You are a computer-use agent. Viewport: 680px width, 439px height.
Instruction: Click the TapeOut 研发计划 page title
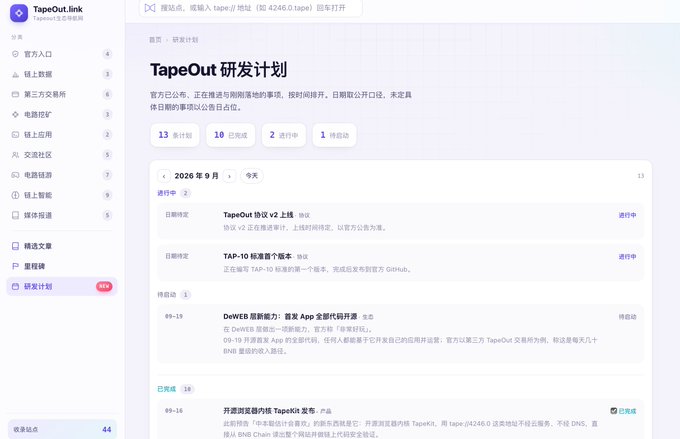click(219, 70)
